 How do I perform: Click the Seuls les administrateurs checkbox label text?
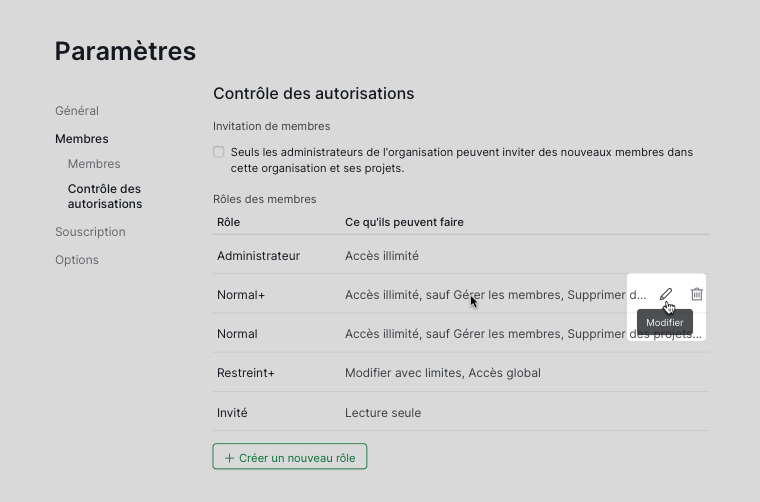coord(462,160)
